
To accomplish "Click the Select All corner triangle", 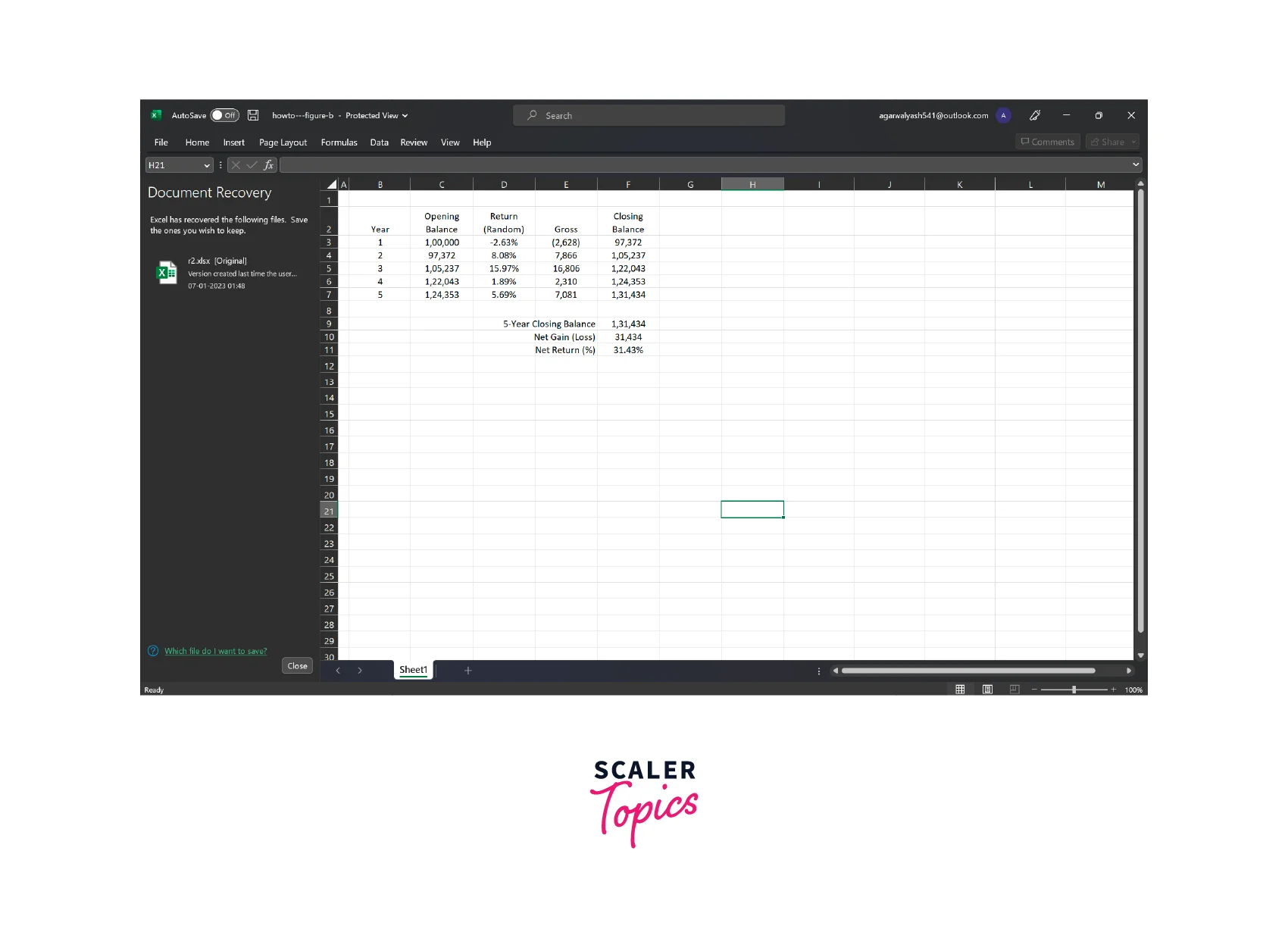I will [331, 184].
